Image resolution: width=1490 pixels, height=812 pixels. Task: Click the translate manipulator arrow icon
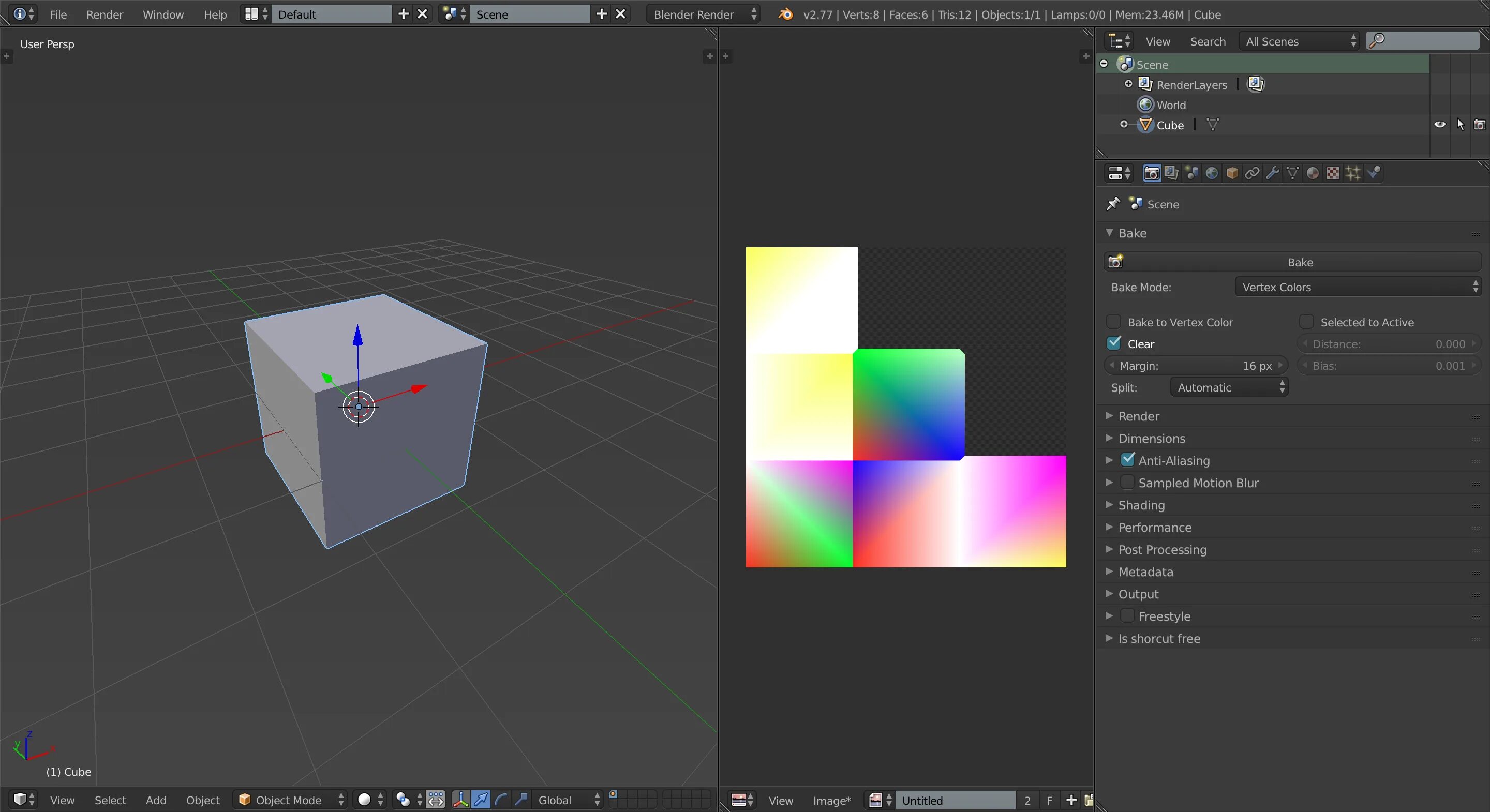click(481, 800)
